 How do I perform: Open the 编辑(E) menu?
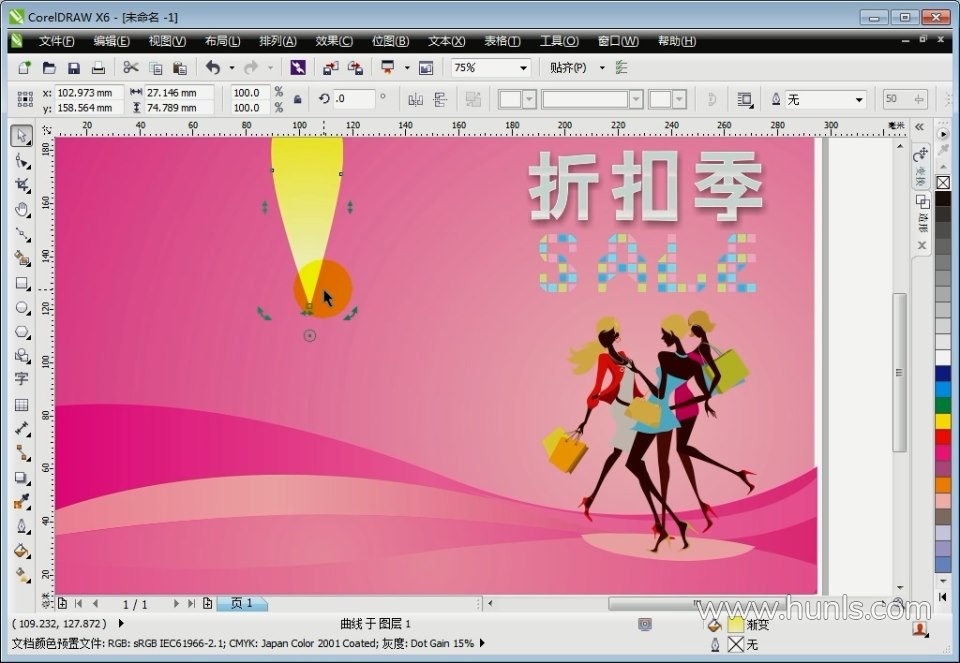click(x=111, y=41)
